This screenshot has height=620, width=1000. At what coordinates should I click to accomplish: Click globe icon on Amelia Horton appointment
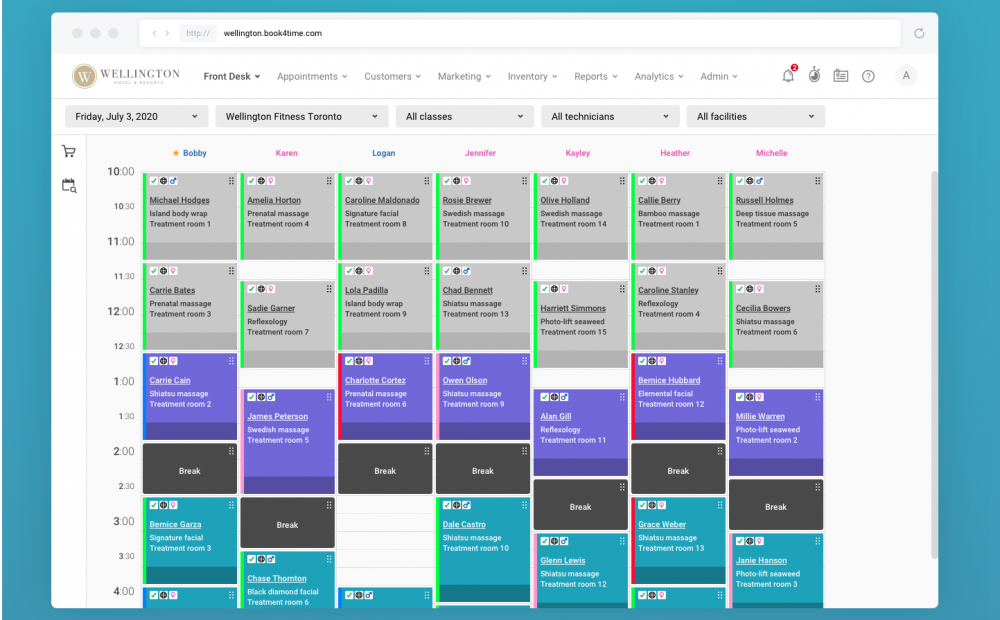(261, 181)
